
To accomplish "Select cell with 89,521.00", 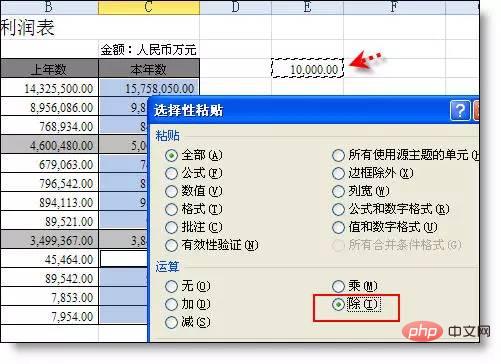I will pyautogui.click(x=49, y=221).
